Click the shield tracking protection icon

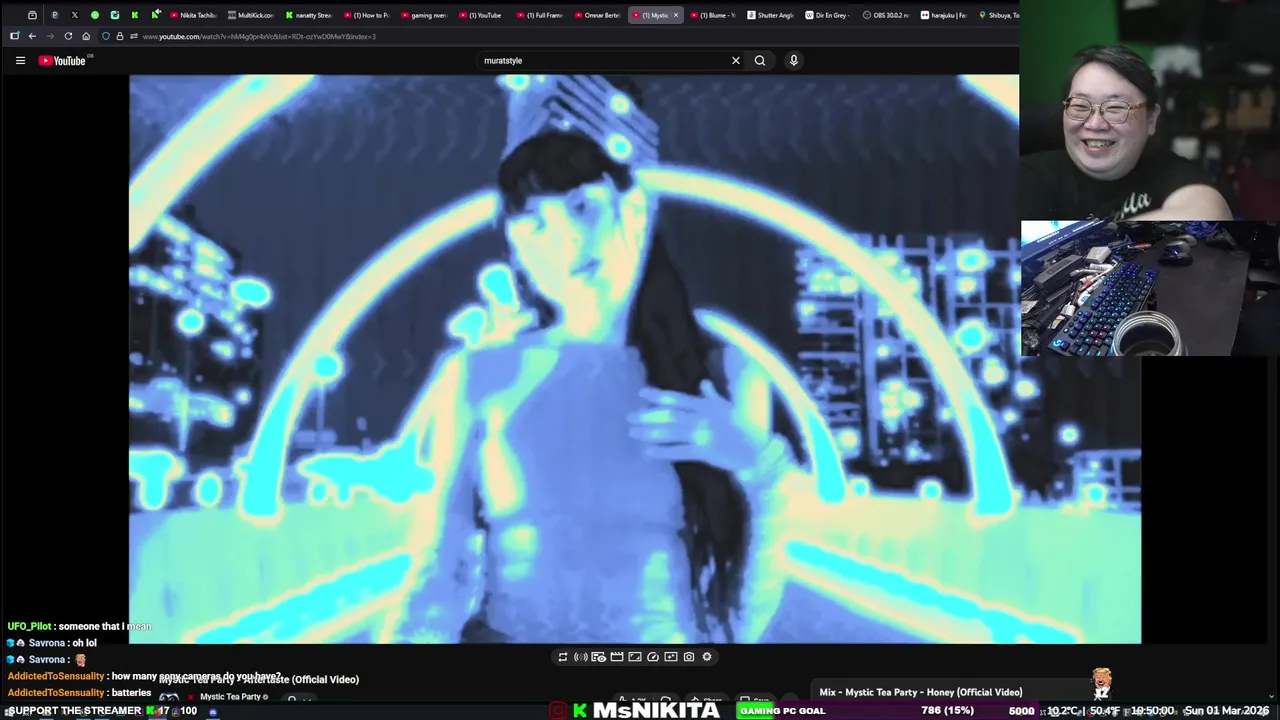pyautogui.click(x=106, y=36)
